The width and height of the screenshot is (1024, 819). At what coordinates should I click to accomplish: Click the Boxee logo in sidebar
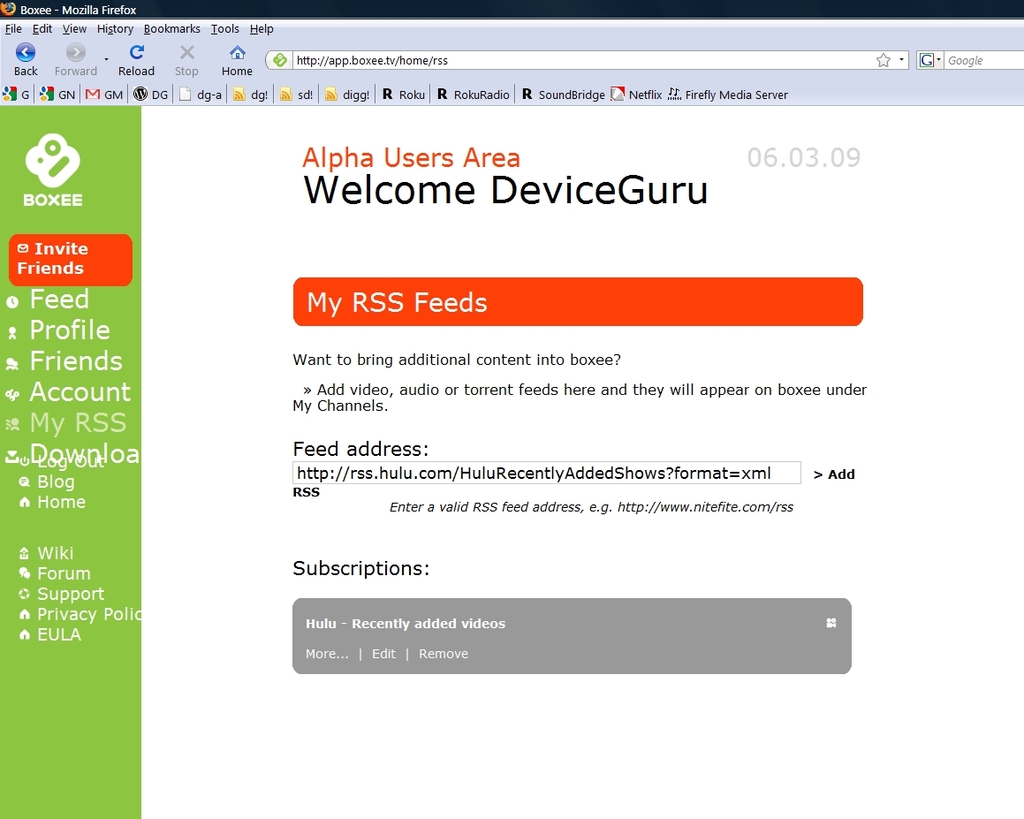(x=53, y=170)
